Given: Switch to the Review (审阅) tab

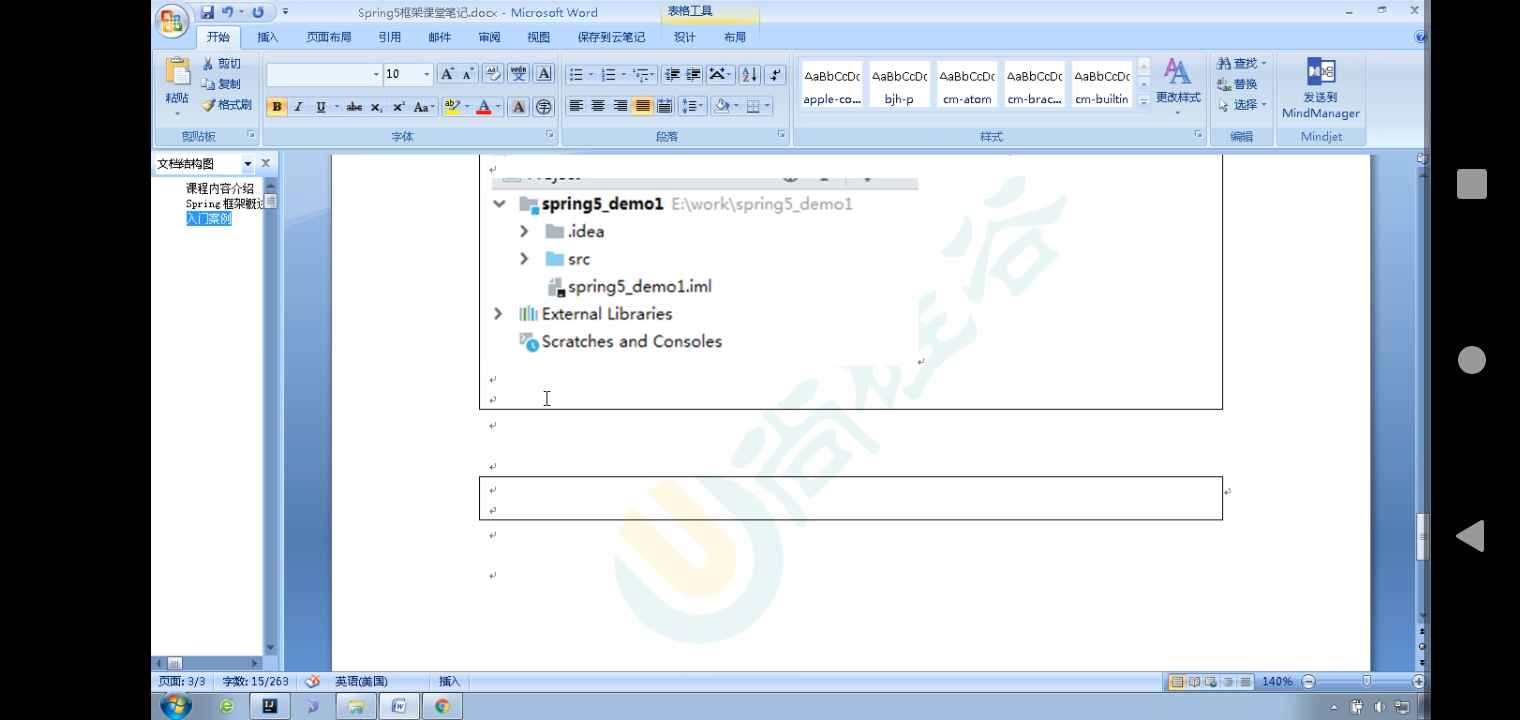Looking at the screenshot, I should [x=489, y=37].
